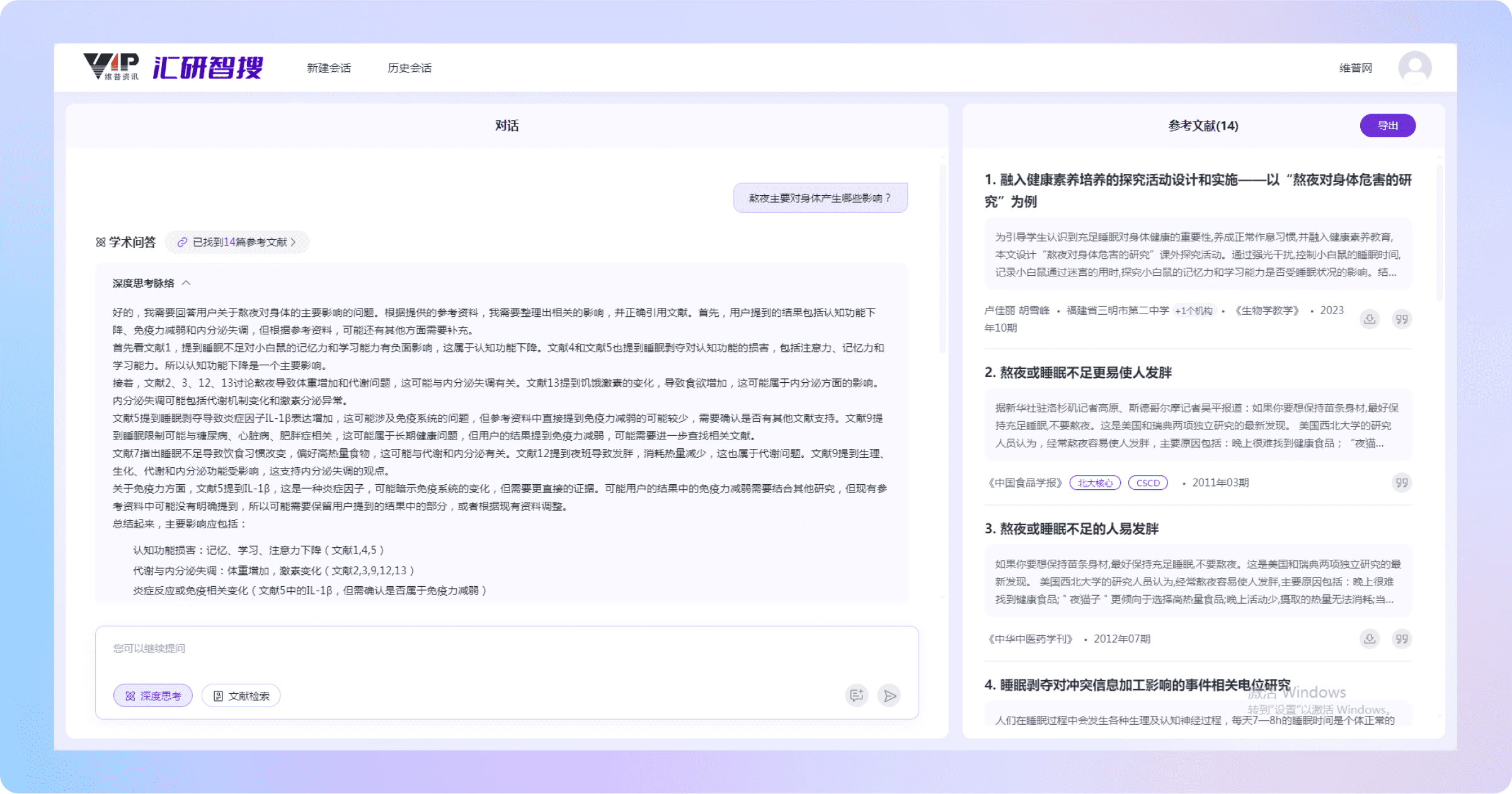Cite the first reference with quote icon

[x=1402, y=319]
